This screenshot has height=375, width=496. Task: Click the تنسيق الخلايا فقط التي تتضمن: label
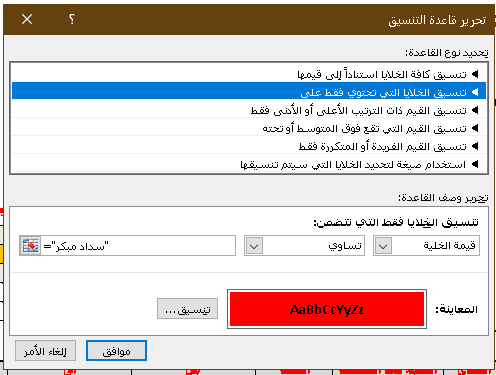pyautogui.click(x=396, y=222)
